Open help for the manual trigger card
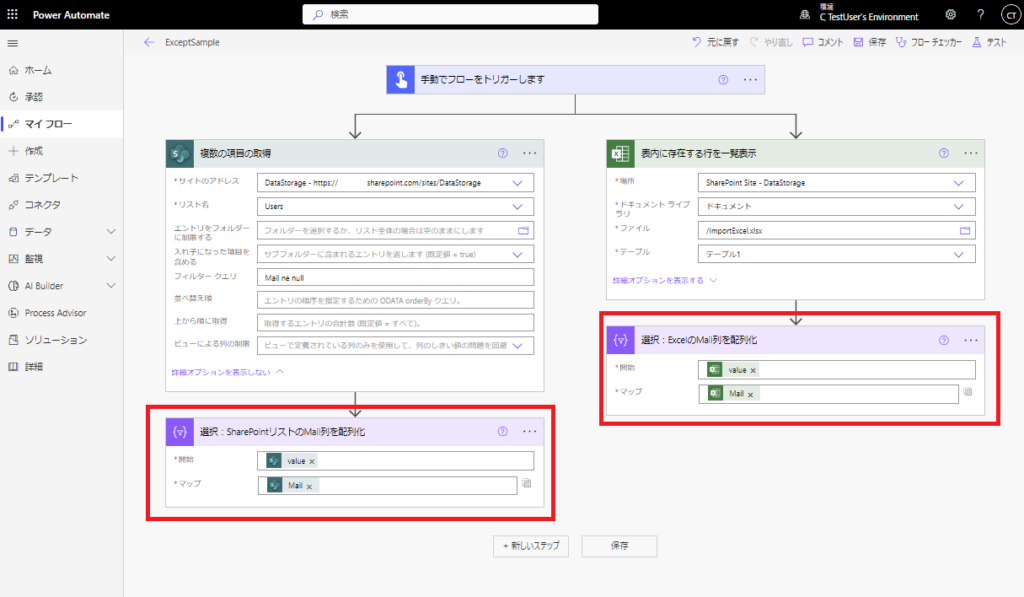The height and width of the screenshot is (597, 1024). [723, 80]
